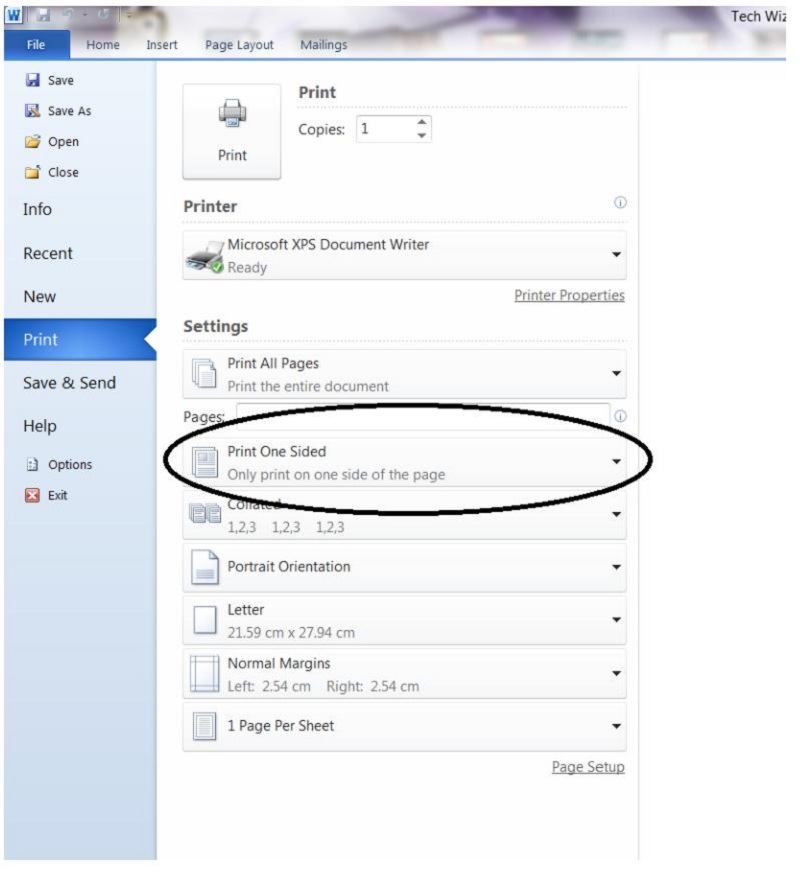The image size is (800, 874).
Task: Select New in the backstage sidebar
Action: click(x=40, y=297)
